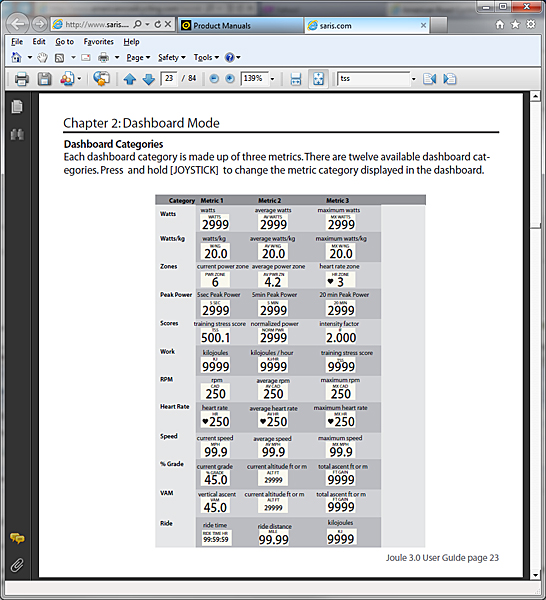Click the Chapter 2: Dashboard Mode title

pyautogui.click(x=141, y=123)
